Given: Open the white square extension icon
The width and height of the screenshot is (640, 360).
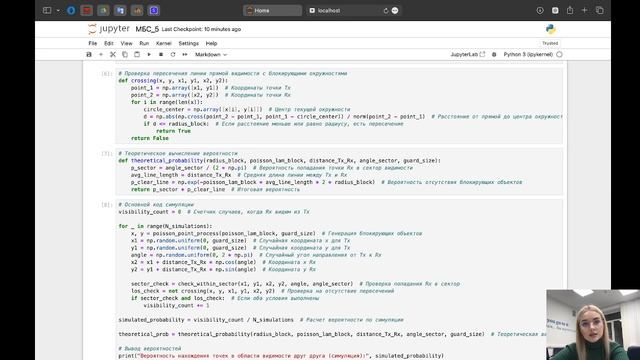Looking at the screenshot, I should [x=555, y=11].
